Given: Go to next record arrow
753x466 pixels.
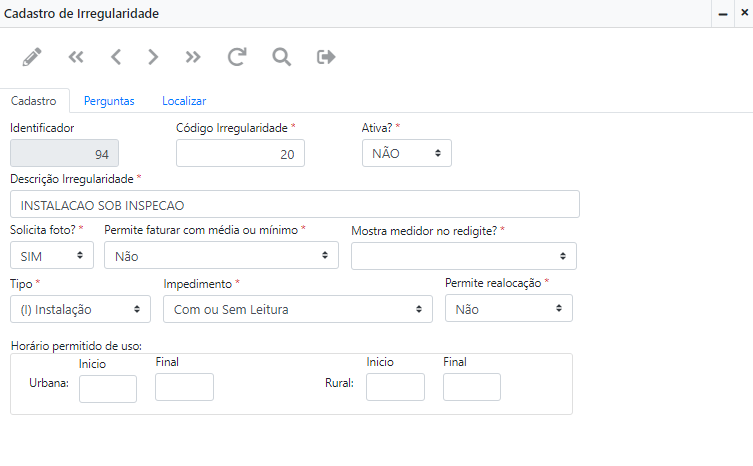Looking at the screenshot, I should (x=153, y=57).
